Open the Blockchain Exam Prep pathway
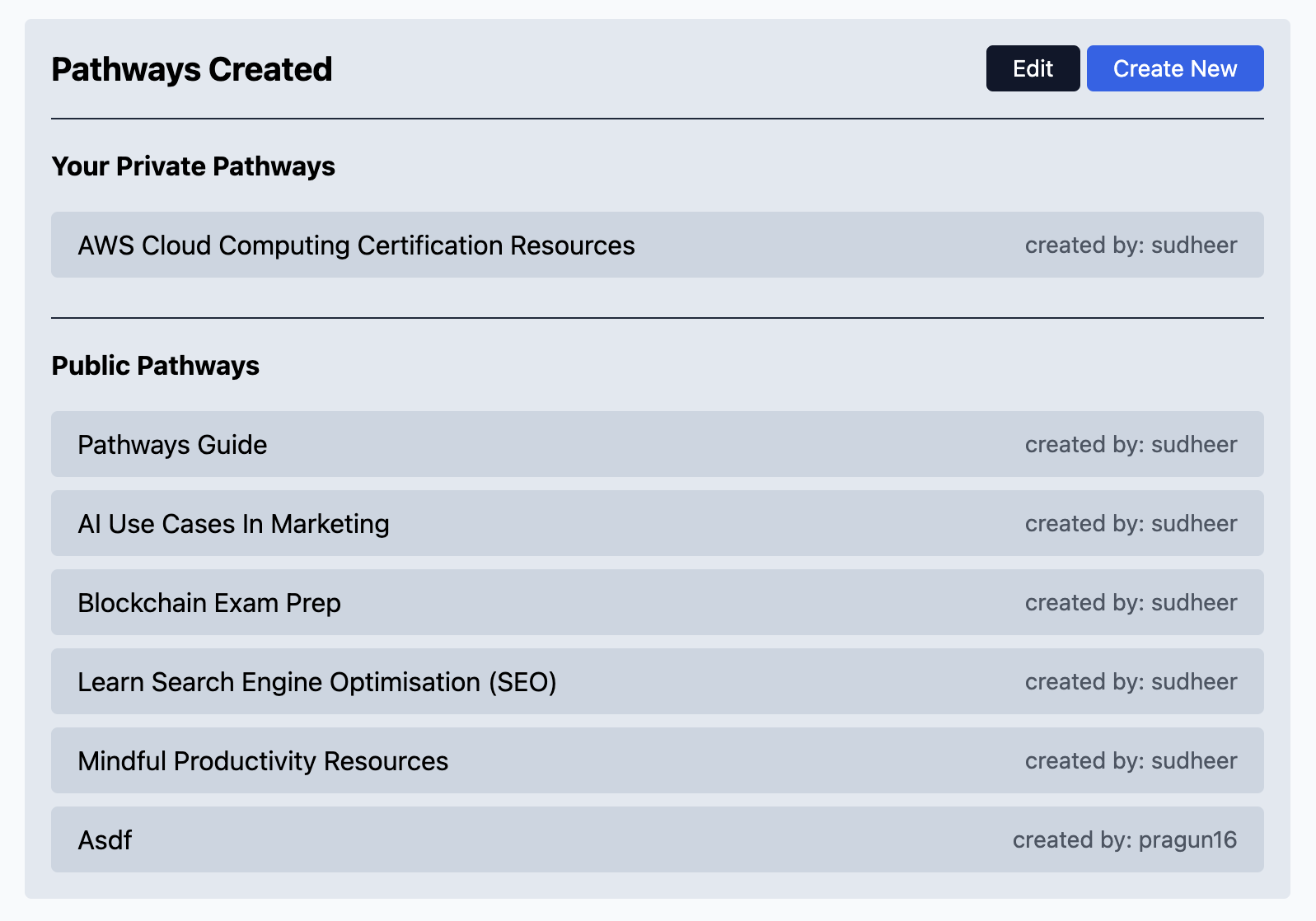This screenshot has width=1316, height=921. tap(209, 603)
